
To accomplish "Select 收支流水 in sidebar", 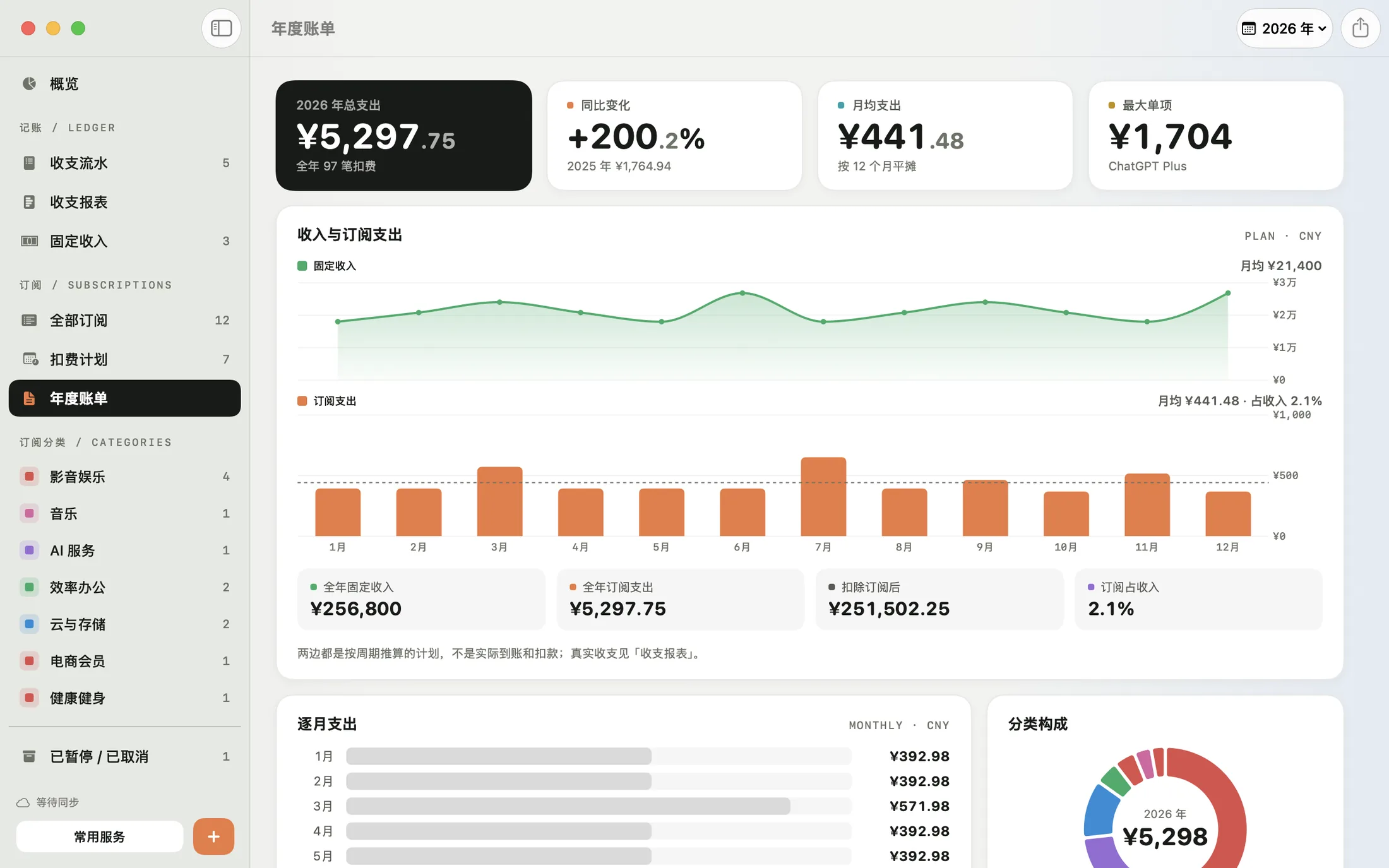I will click(124, 163).
